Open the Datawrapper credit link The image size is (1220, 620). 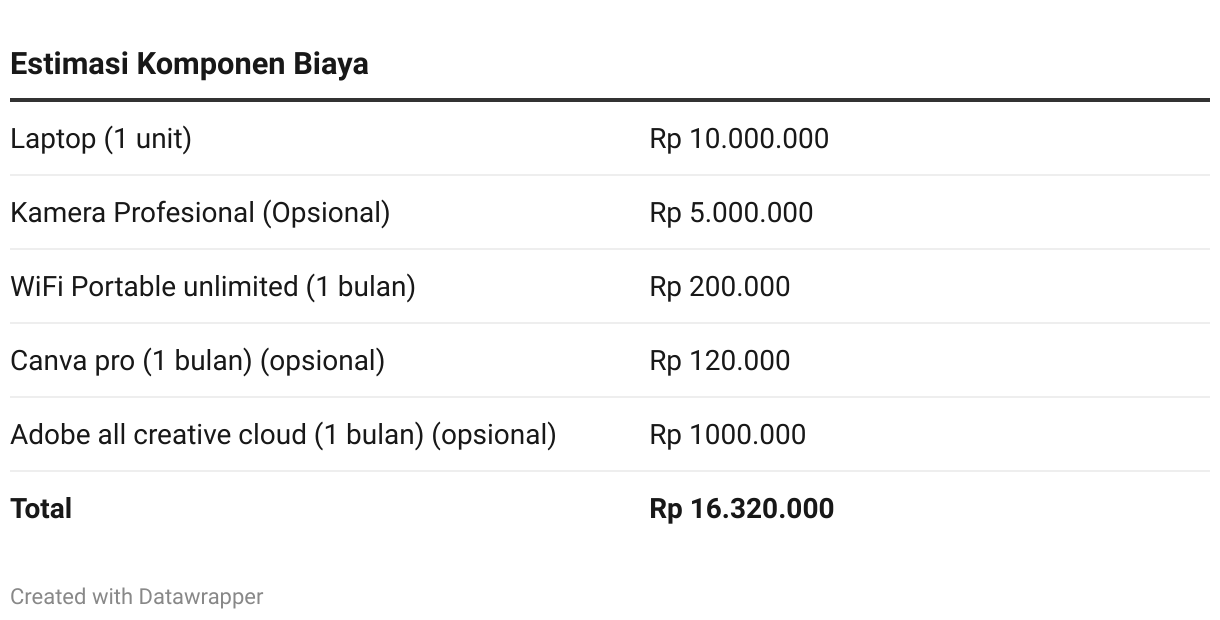pyautogui.click(x=201, y=597)
